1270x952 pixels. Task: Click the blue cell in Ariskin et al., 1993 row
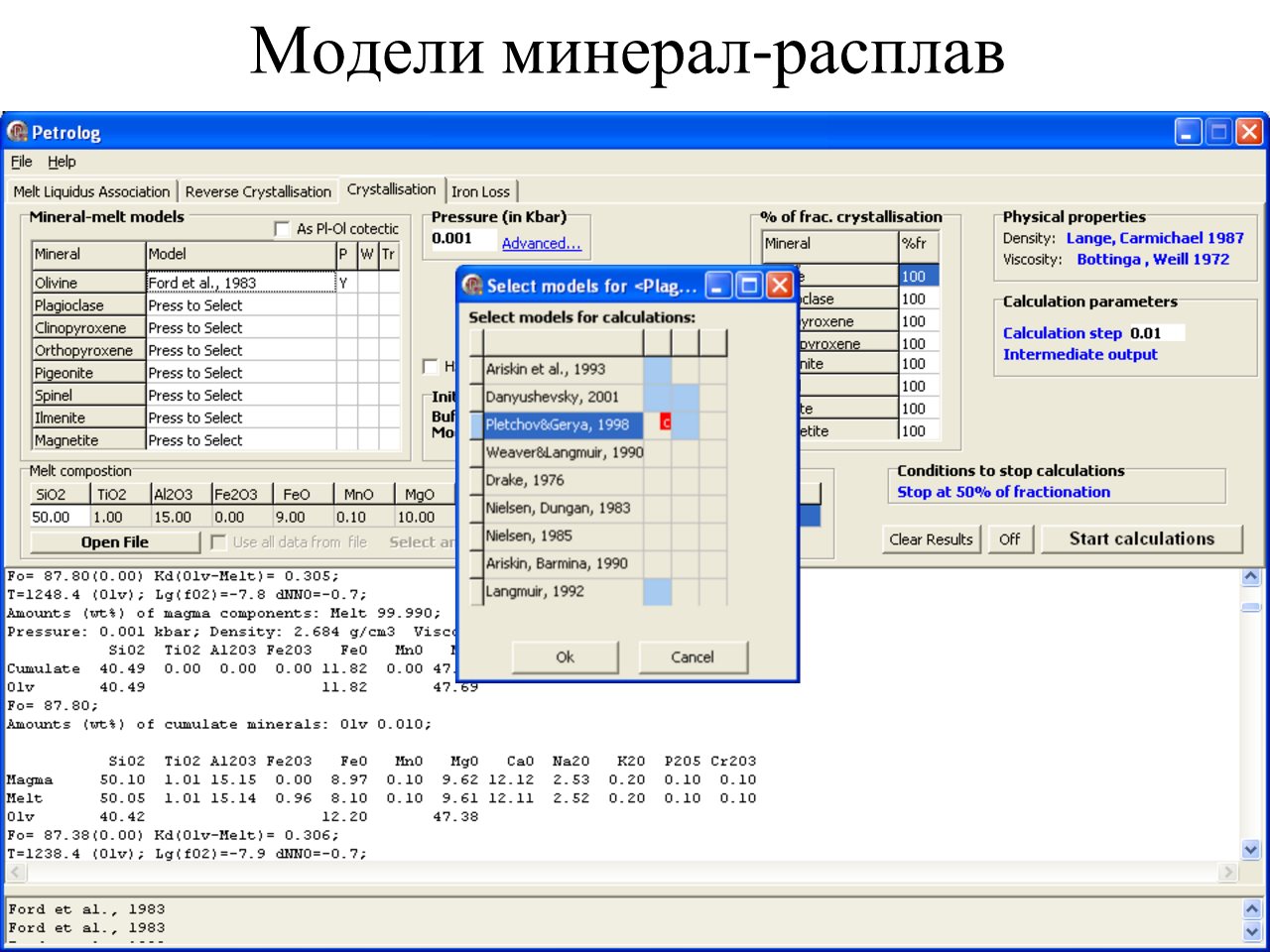coord(657,370)
